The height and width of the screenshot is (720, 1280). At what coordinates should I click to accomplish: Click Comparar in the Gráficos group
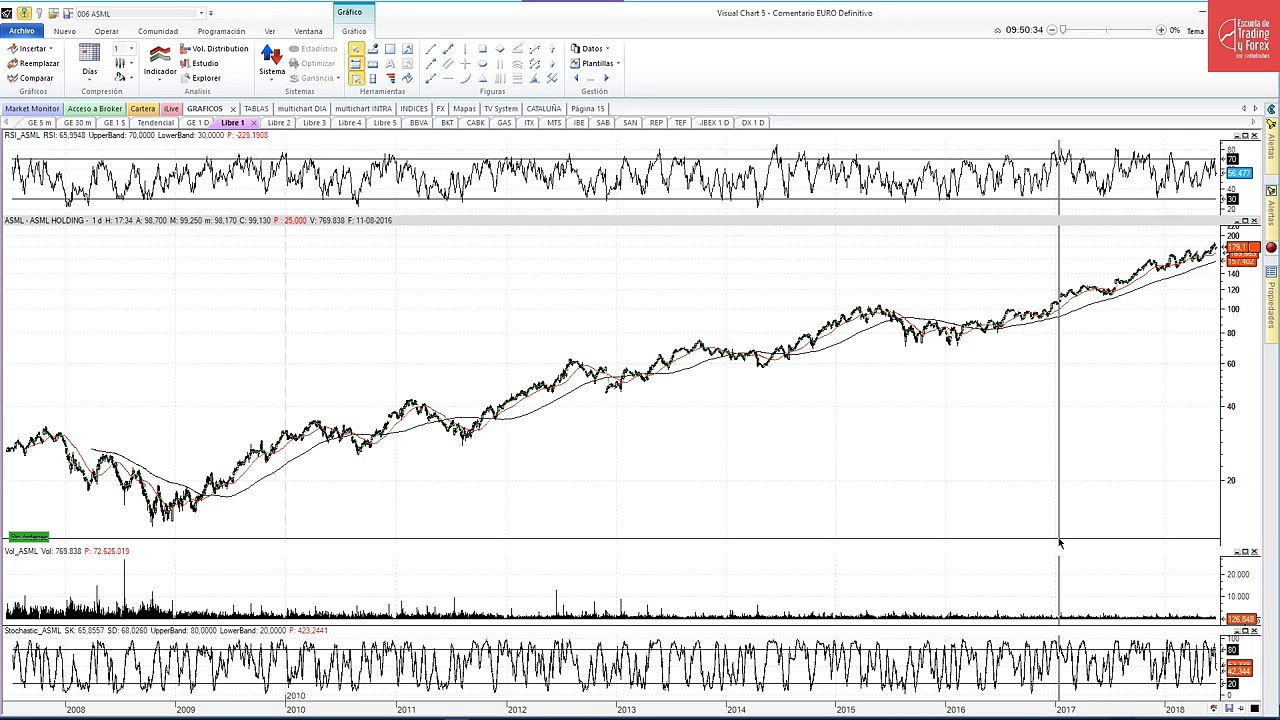click(x=30, y=78)
